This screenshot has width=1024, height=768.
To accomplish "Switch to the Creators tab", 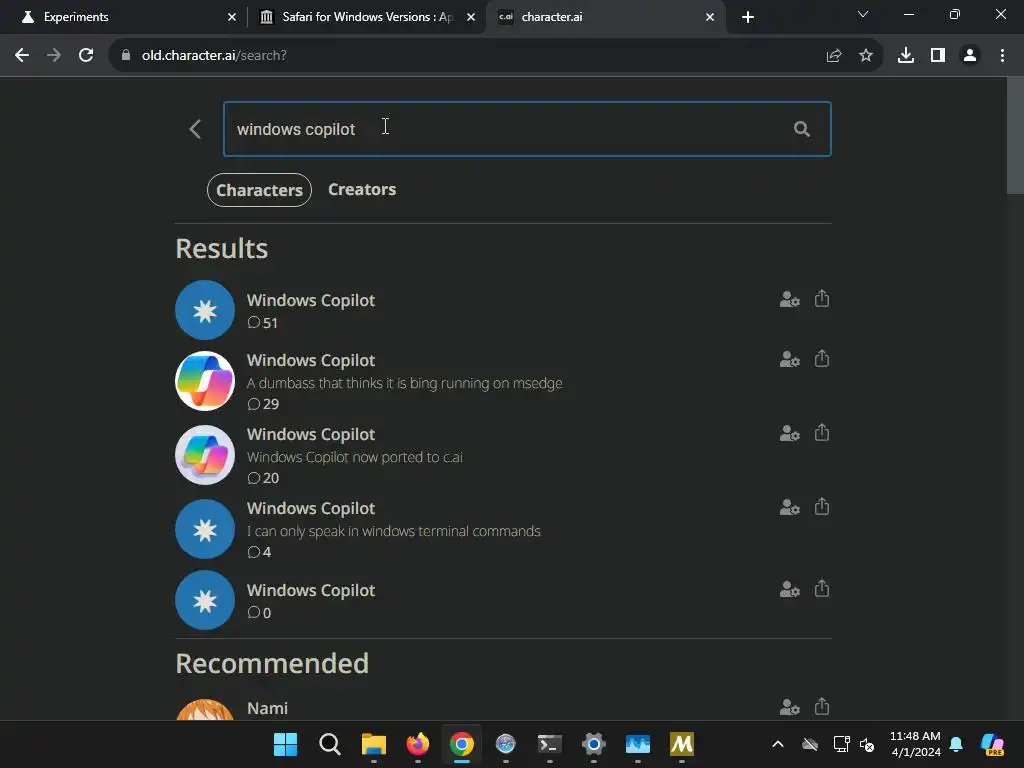I will coord(362,189).
